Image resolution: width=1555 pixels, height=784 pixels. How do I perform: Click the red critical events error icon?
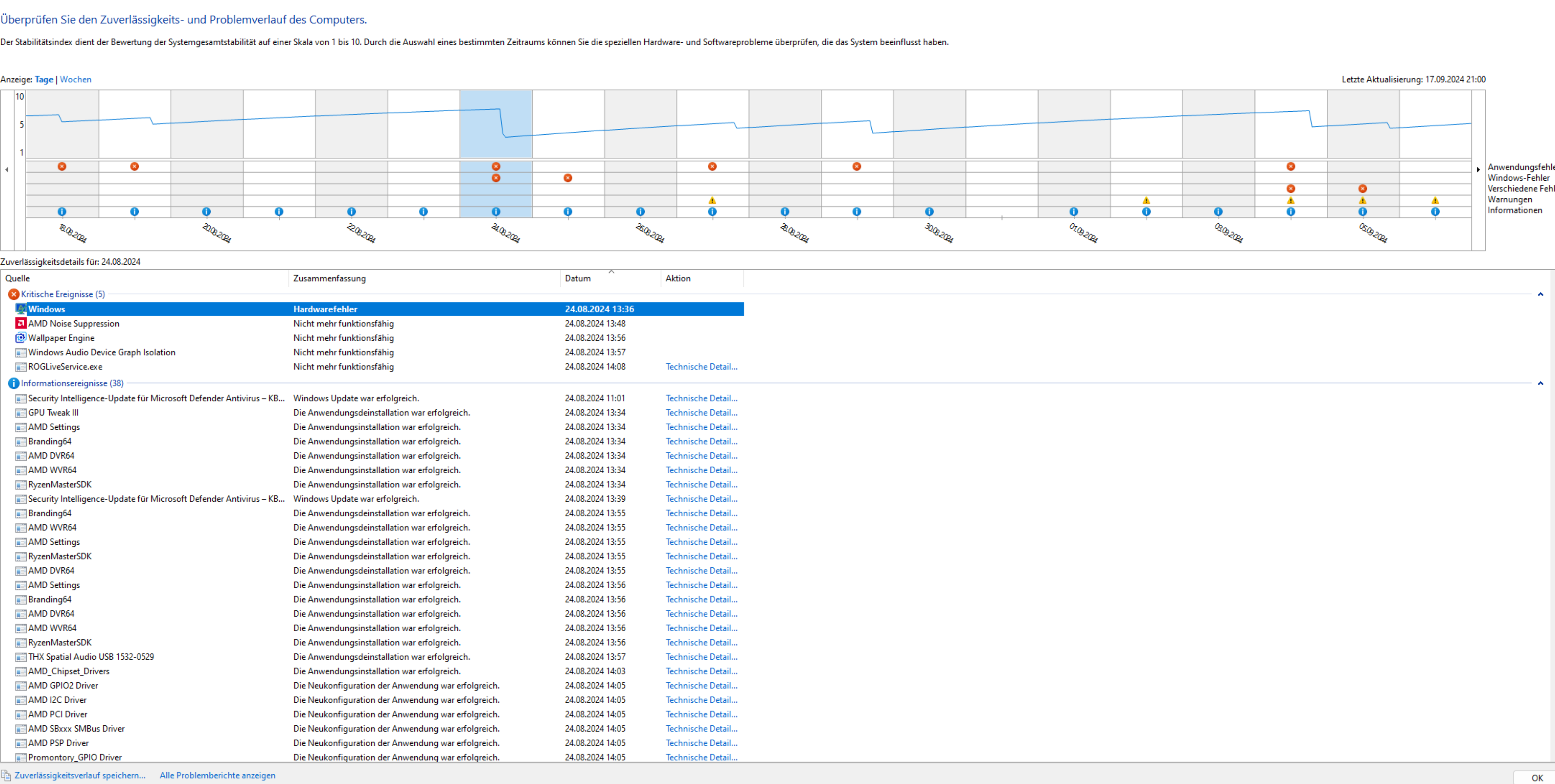13,295
